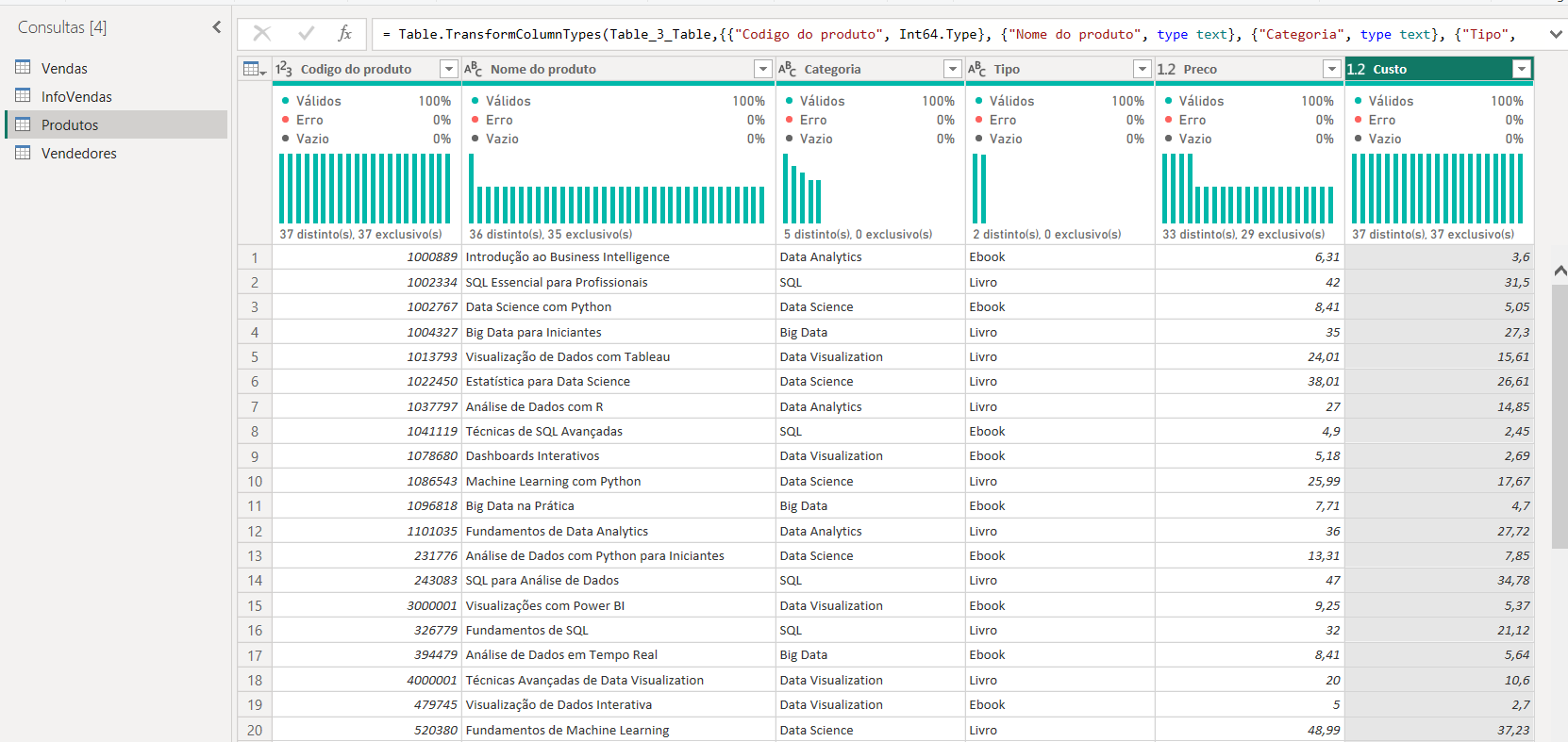Open the Preco column filter dropdown
Screen dimensions: 1568x742
tap(1332, 69)
